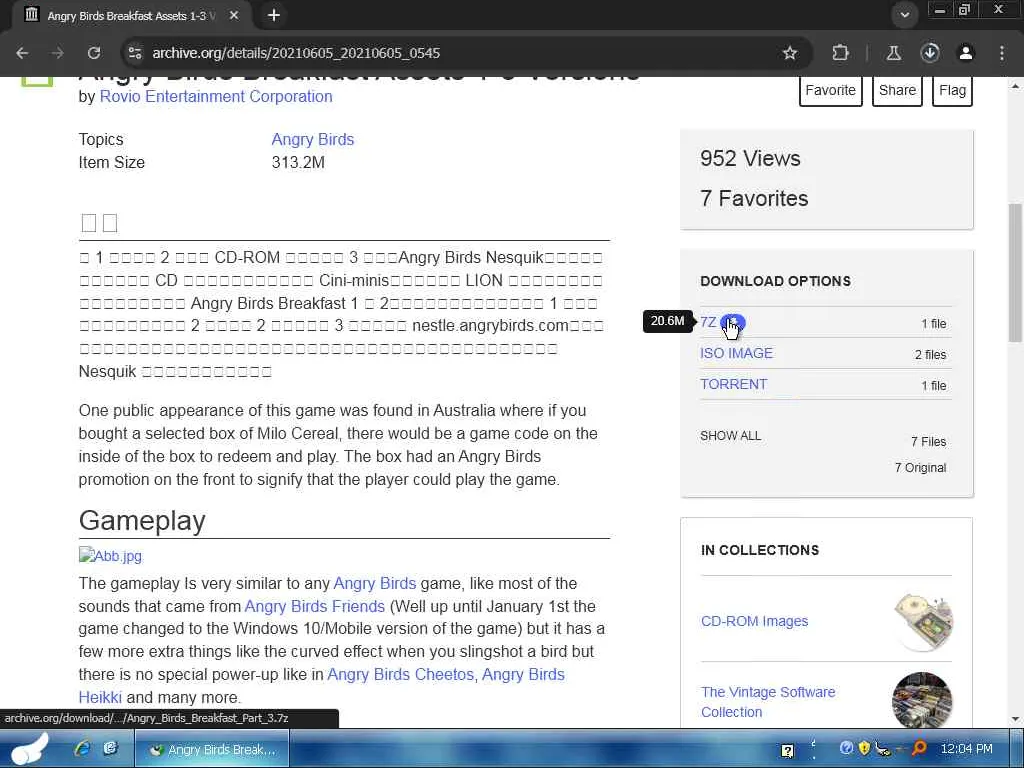Click the download icon next to 7Z
The height and width of the screenshot is (768, 1024).
click(x=732, y=323)
